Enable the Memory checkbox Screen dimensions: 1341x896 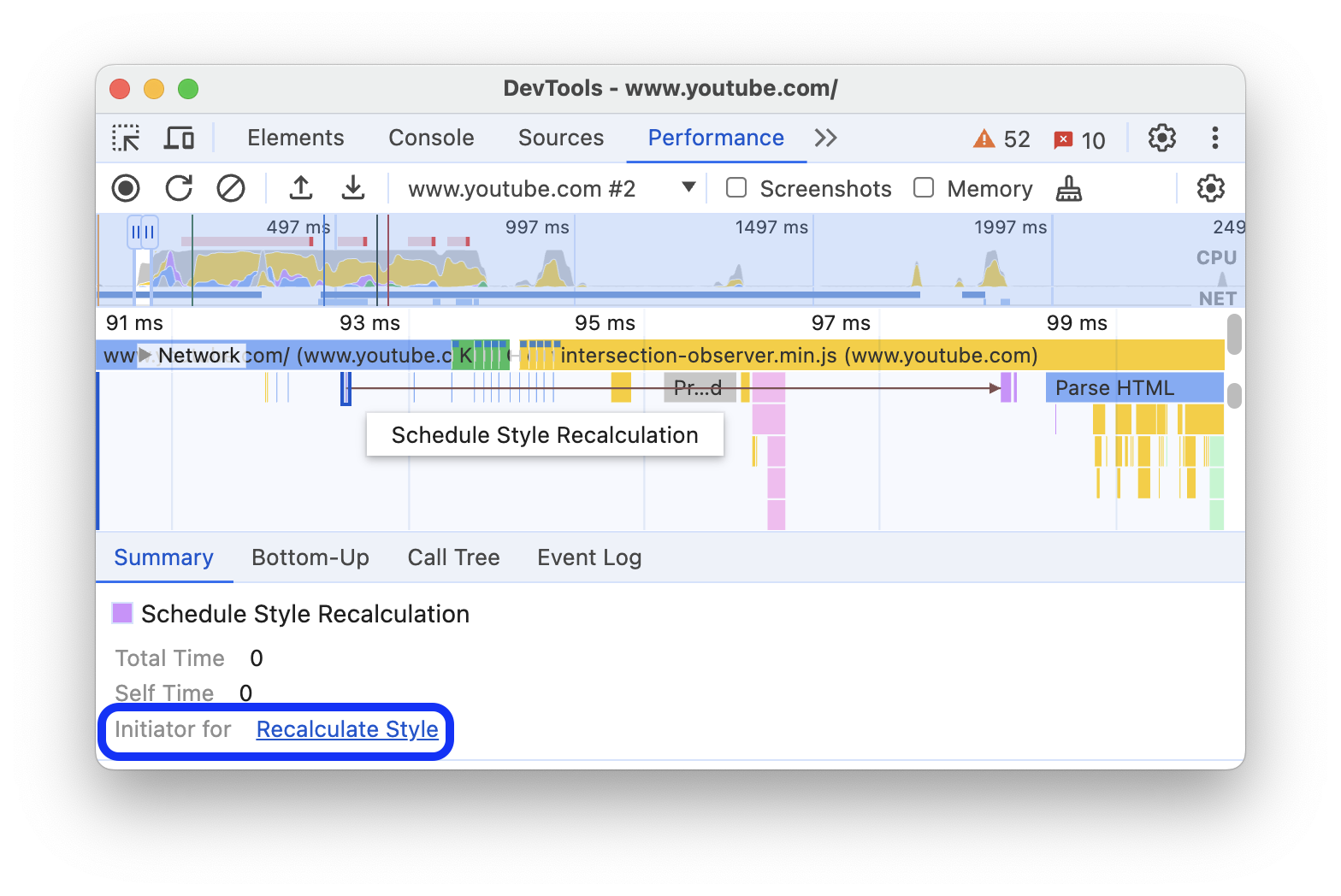pyautogui.click(x=924, y=188)
